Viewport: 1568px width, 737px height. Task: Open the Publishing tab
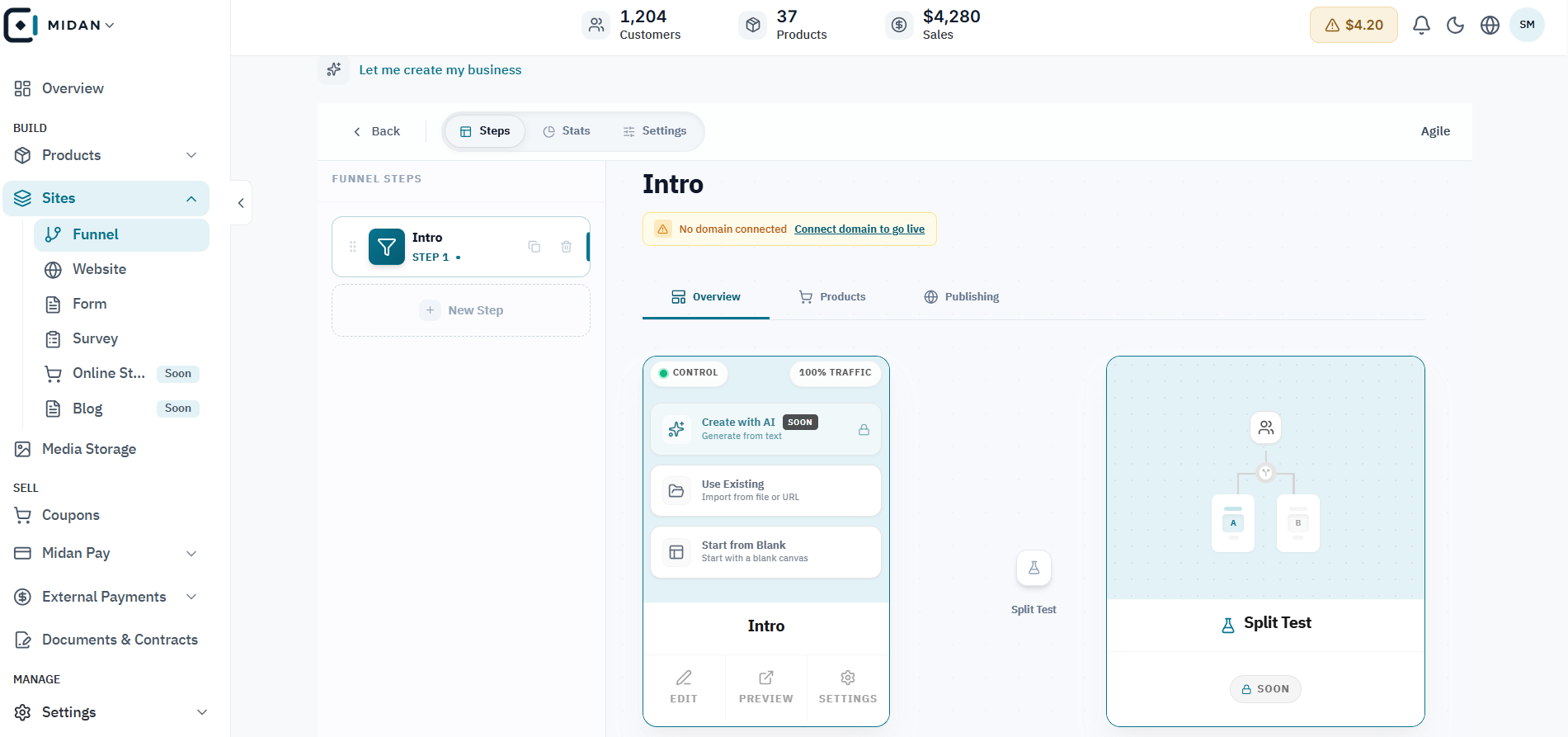962,297
